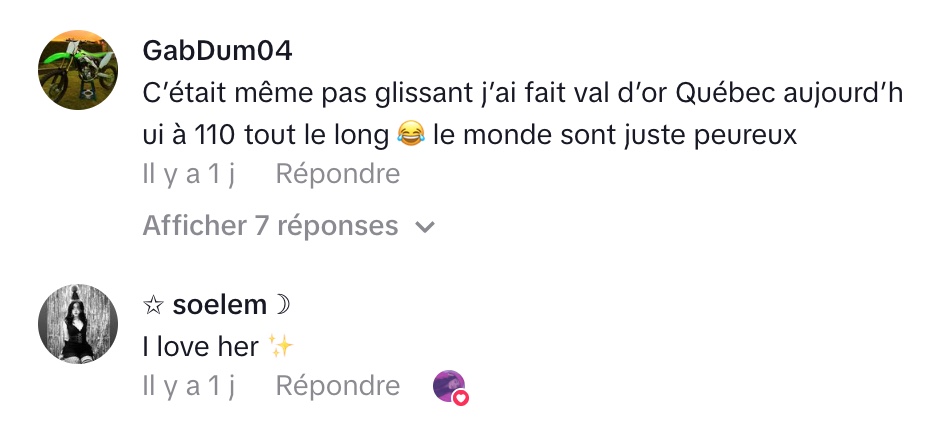Click the star icon before soelem

click(155, 304)
